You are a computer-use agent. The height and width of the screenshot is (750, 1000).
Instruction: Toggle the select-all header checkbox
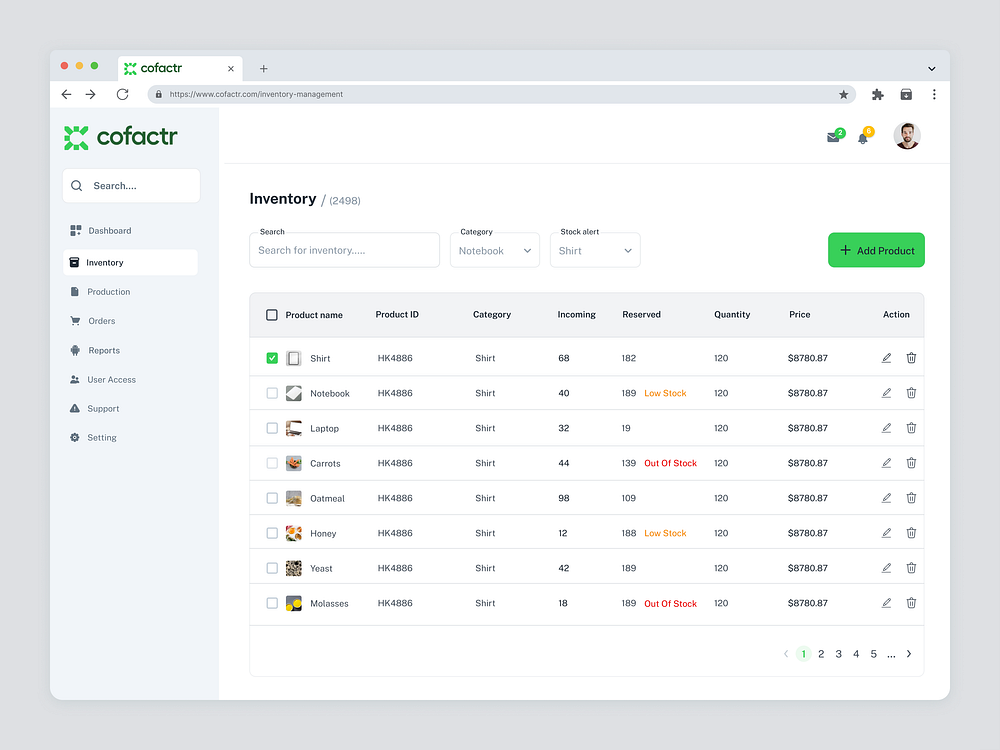coord(271,314)
